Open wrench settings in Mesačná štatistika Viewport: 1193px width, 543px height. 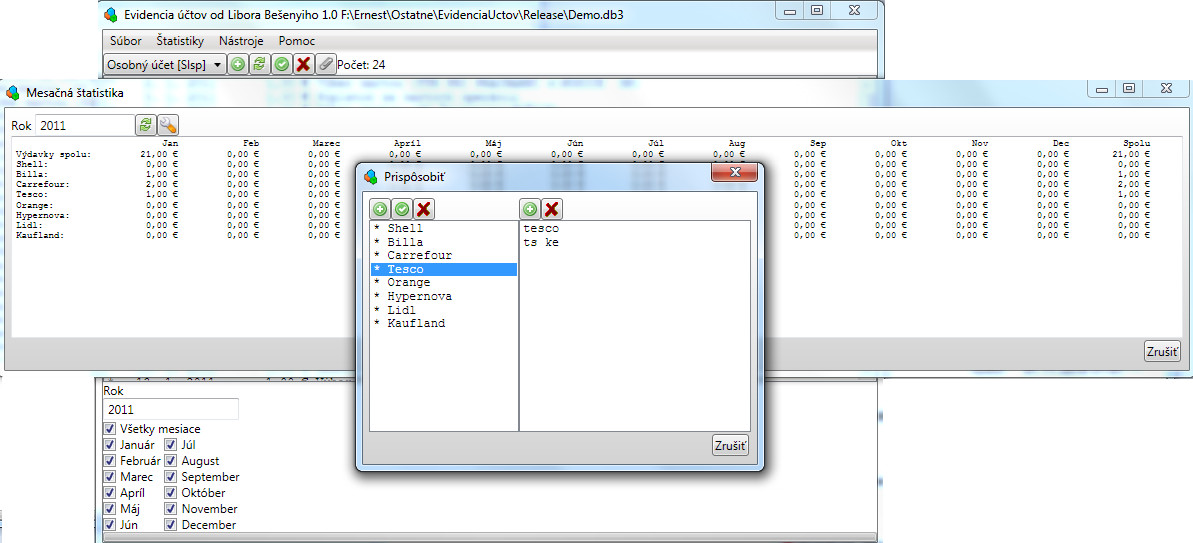[167, 125]
